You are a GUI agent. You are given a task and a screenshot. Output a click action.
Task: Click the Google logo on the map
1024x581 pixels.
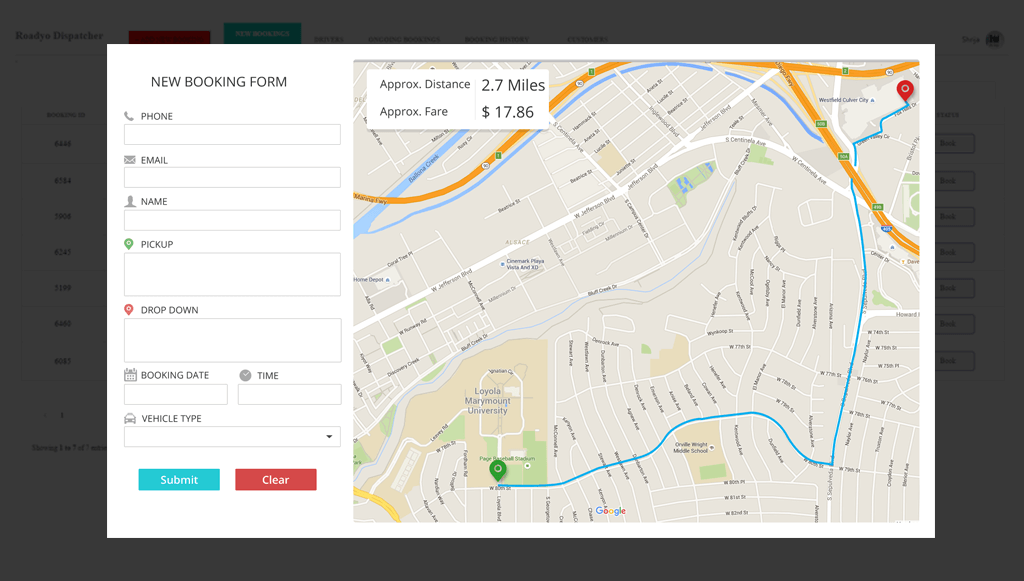[x=611, y=511]
